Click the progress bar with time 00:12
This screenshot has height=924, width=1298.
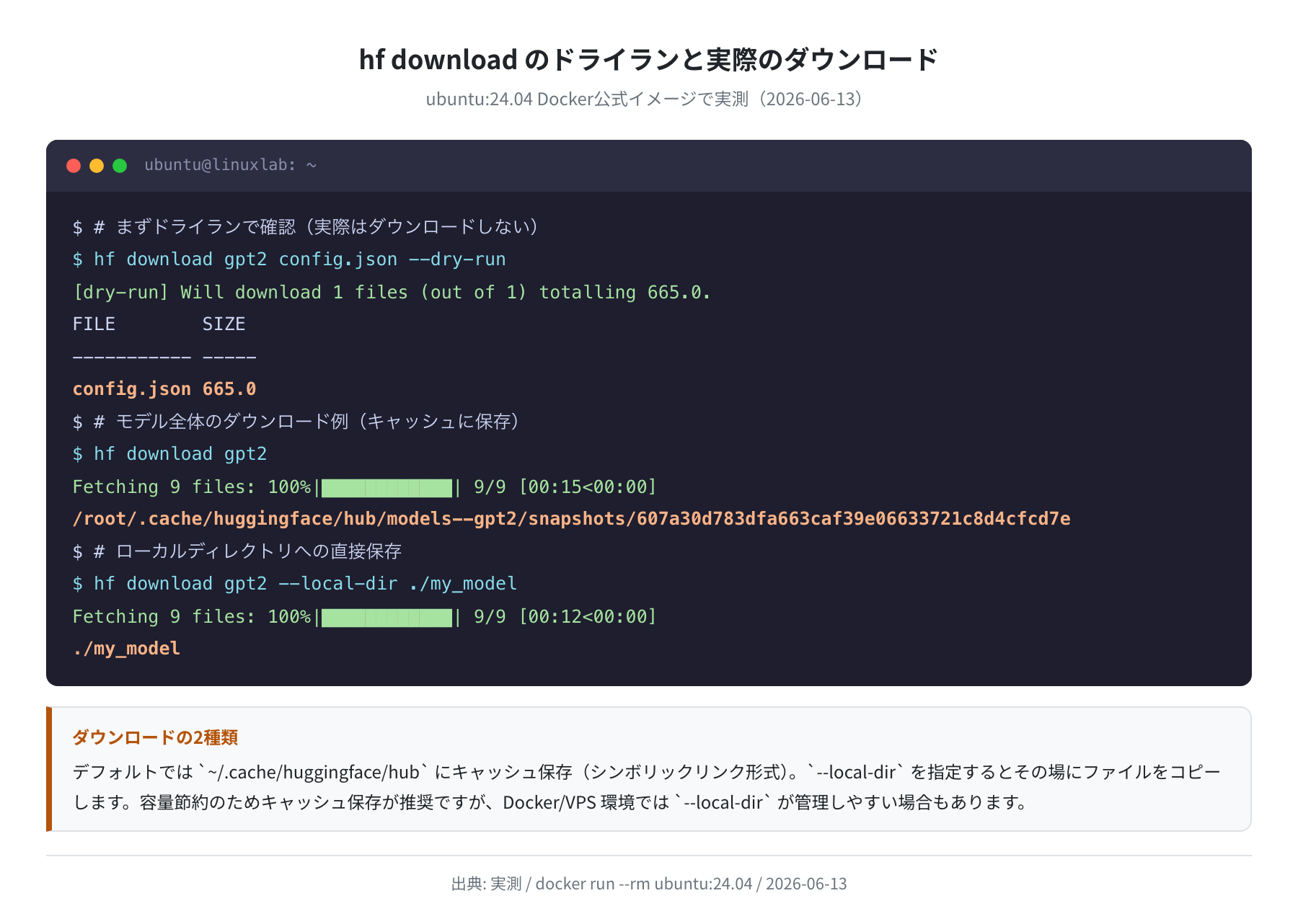coord(387,617)
